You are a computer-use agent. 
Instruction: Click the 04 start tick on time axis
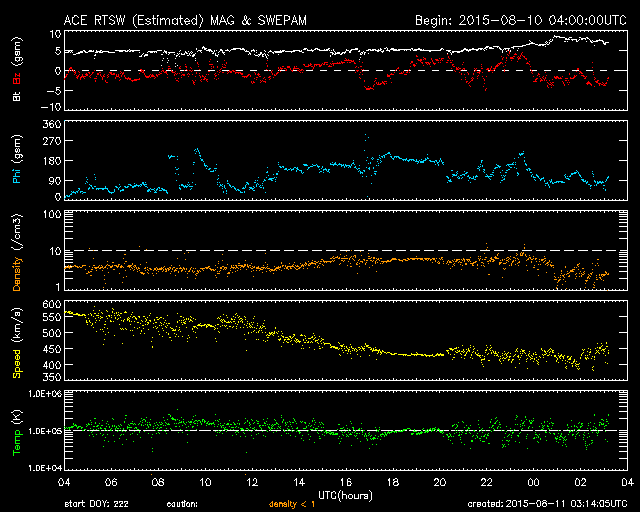tap(64, 482)
